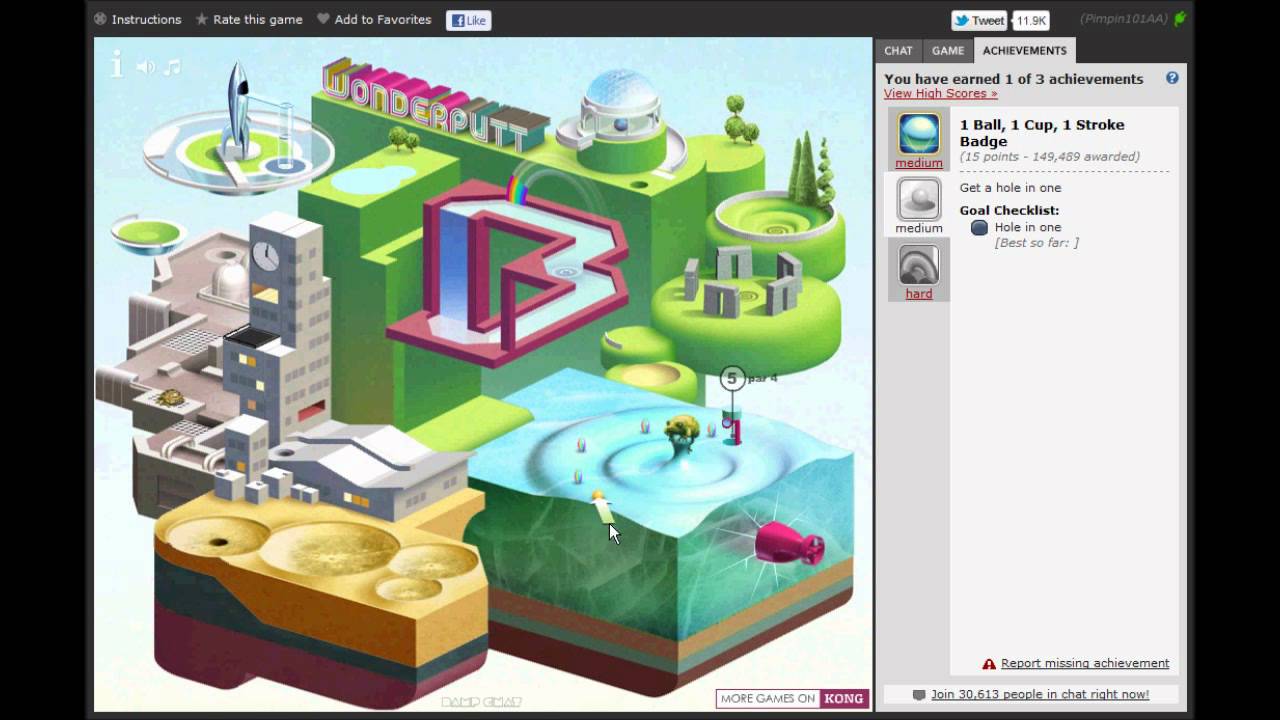The width and height of the screenshot is (1280, 720).
Task: Open the Instructions link
Action: (137, 19)
